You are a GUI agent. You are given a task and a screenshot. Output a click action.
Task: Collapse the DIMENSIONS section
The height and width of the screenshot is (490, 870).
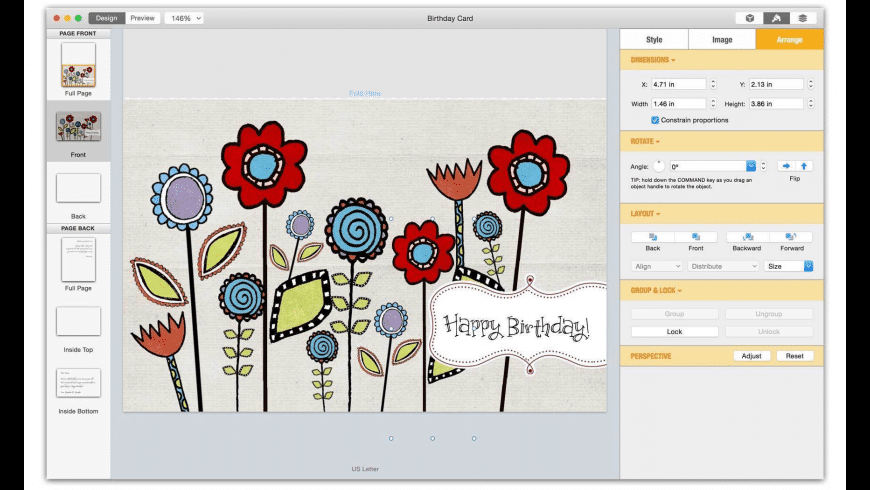[652, 60]
